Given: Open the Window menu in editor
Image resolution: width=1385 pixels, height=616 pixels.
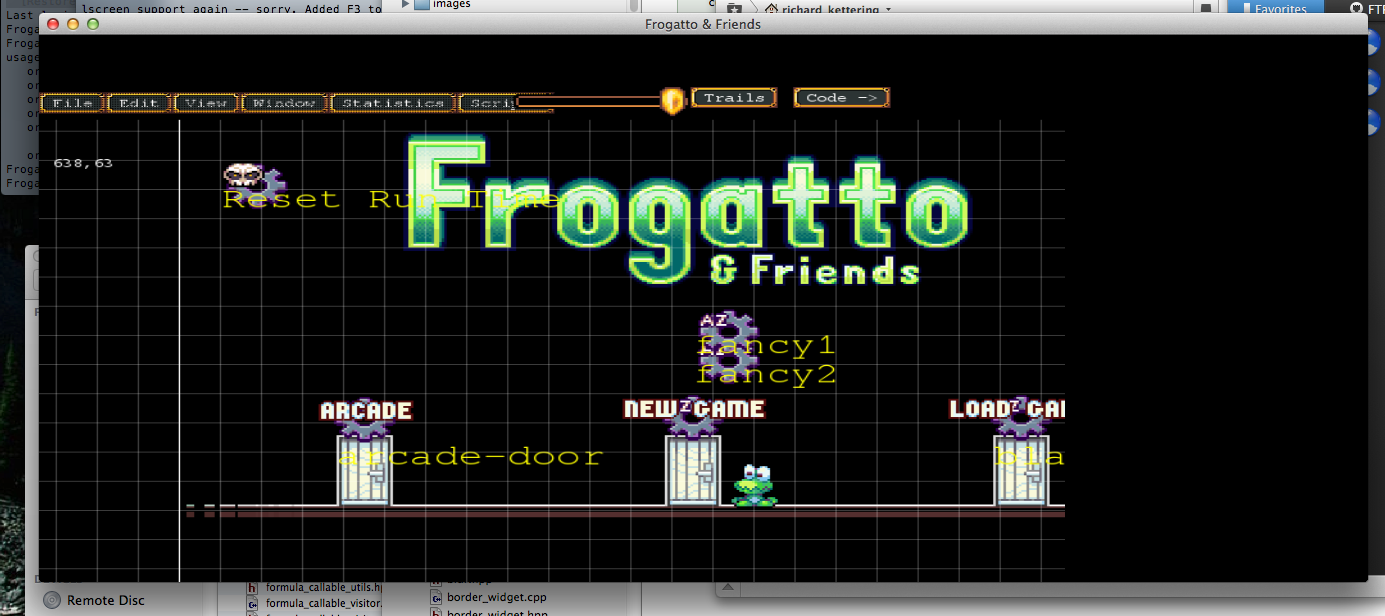Looking at the screenshot, I should pyautogui.click(x=285, y=103).
